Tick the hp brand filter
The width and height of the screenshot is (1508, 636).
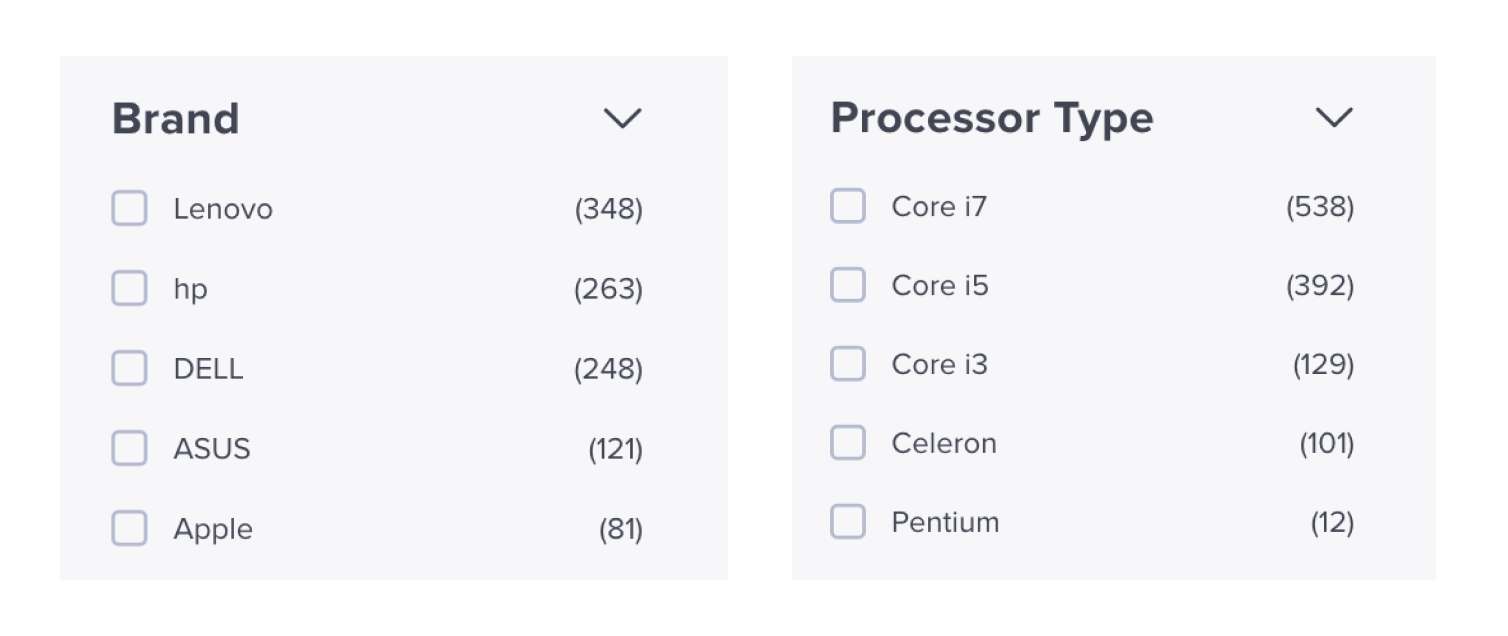(x=129, y=289)
